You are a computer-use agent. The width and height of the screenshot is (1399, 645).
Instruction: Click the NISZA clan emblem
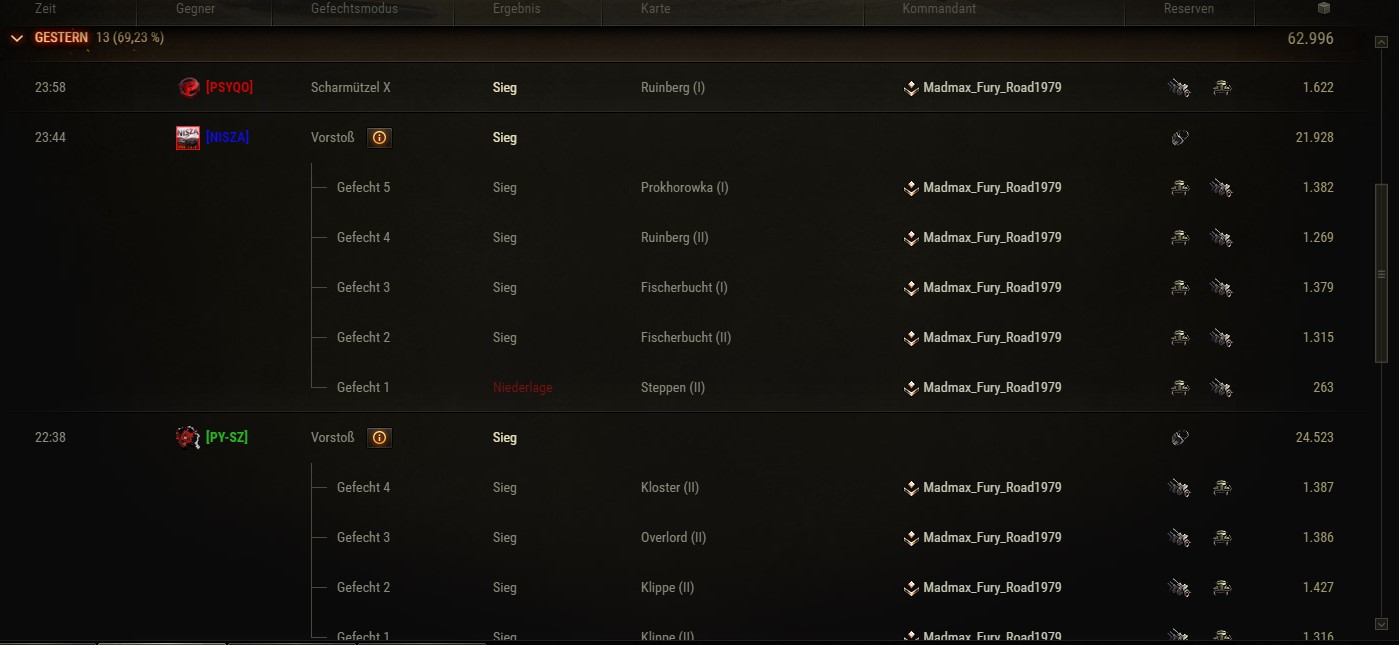(x=188, y=138)
